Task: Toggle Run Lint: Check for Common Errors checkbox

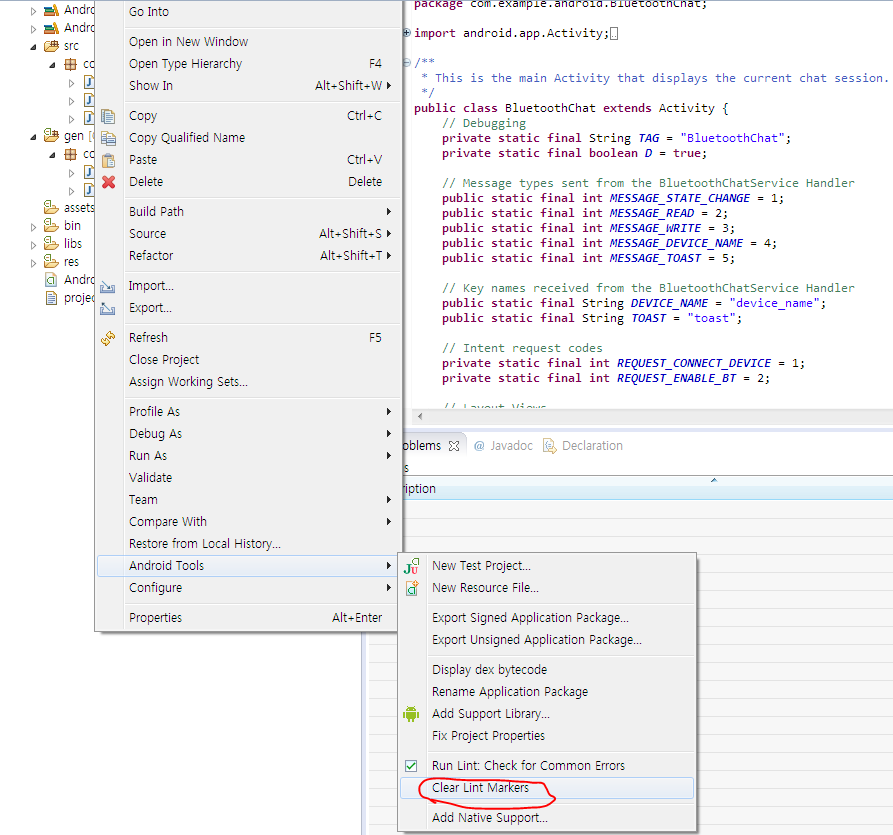Action: [411, 766]
